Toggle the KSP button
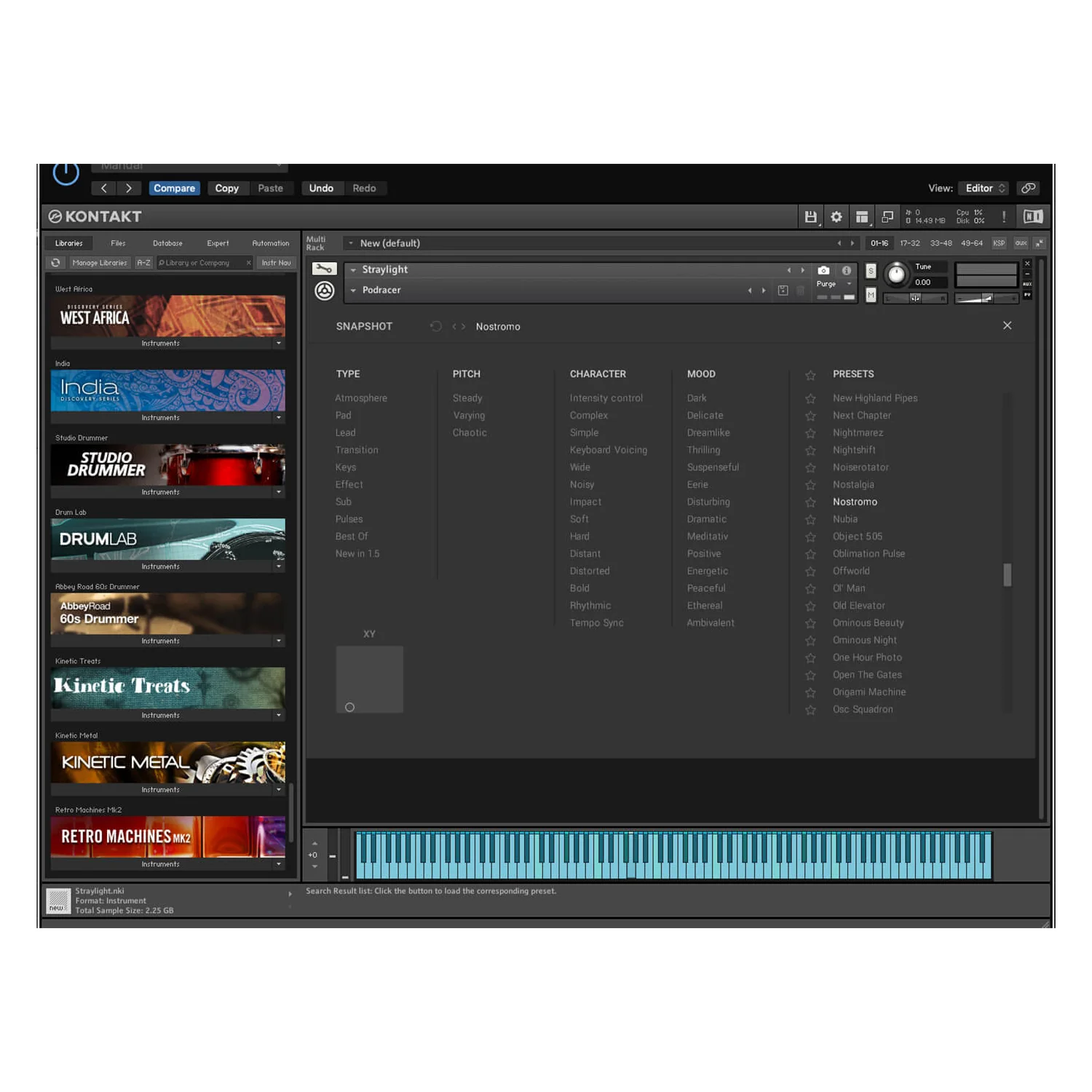The image size is (1092, 1092). (x=999, y=243)
